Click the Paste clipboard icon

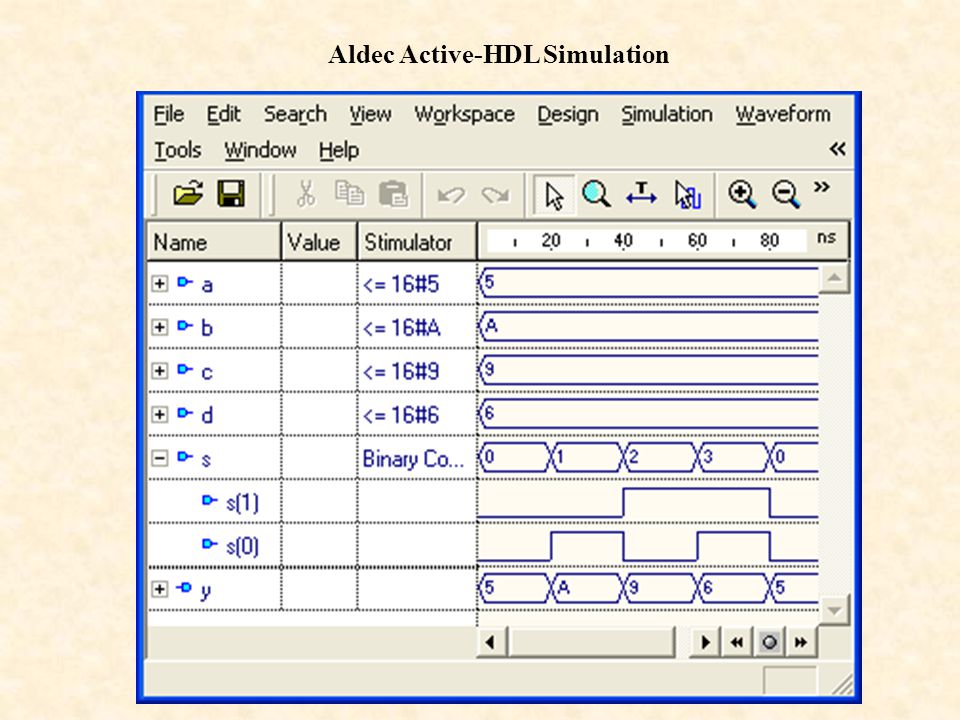394,194
